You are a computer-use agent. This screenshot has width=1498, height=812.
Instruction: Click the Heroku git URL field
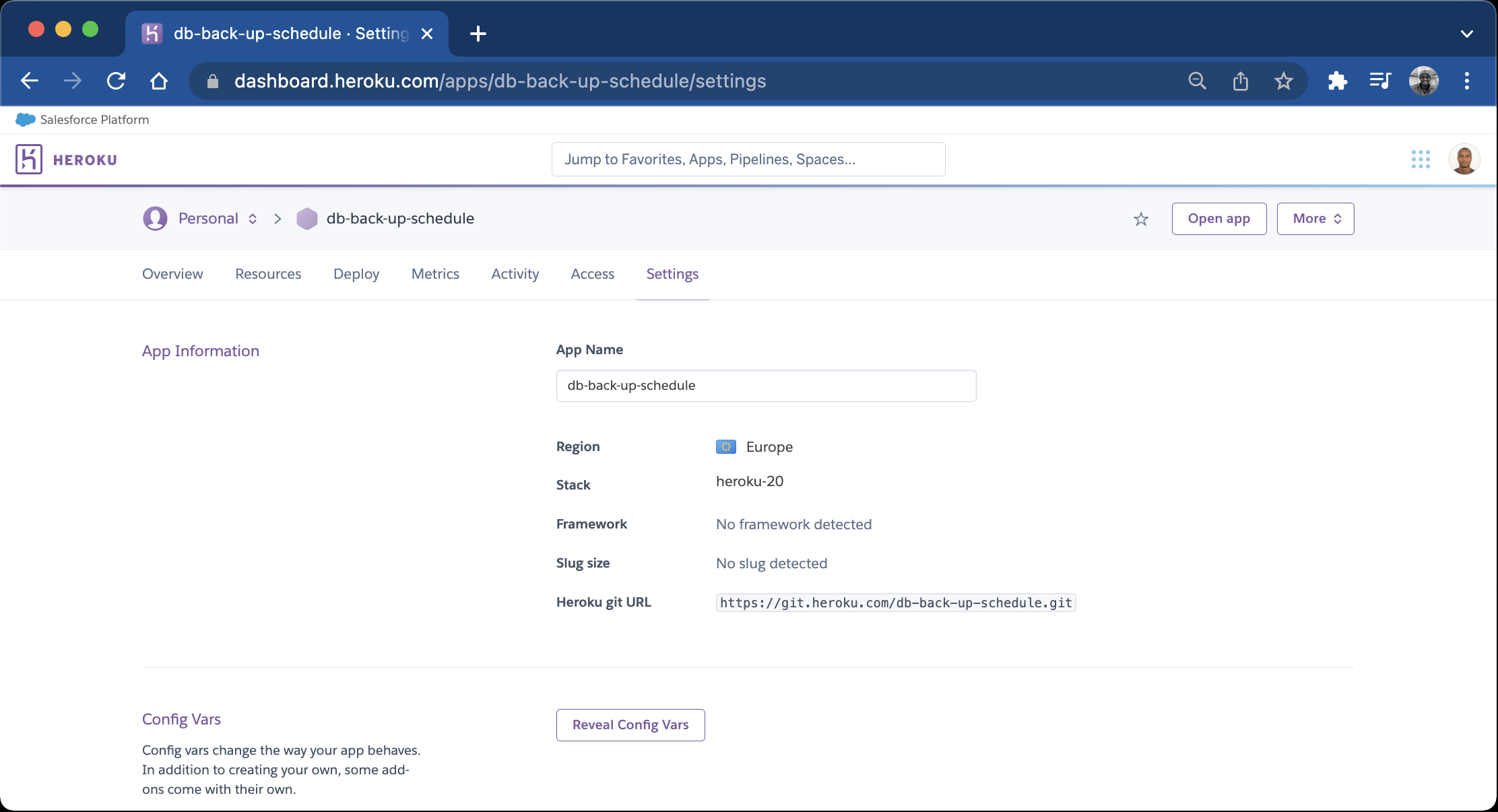(894, 602)
